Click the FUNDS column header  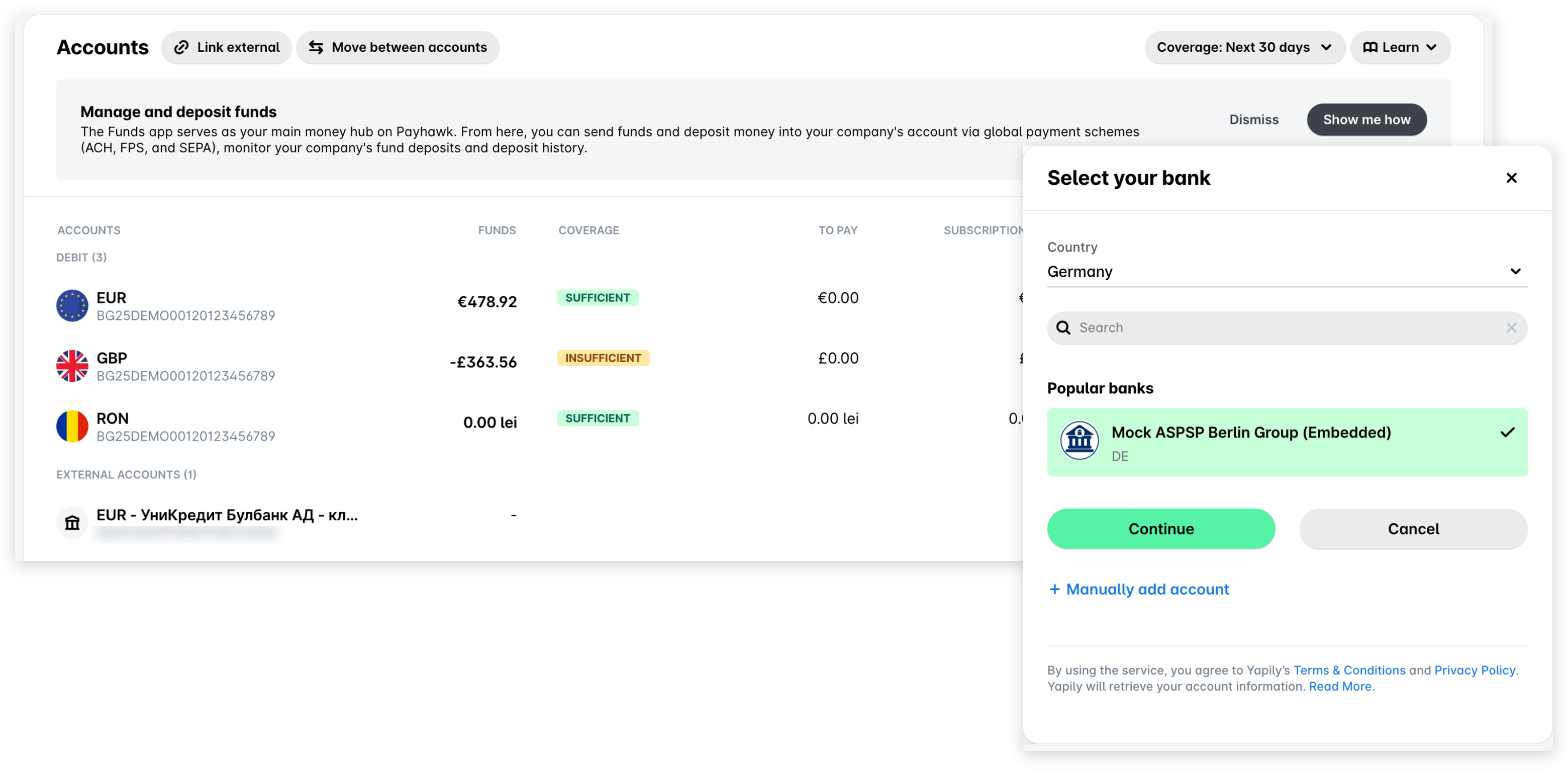pyautogui.click(x=497, y=231)
